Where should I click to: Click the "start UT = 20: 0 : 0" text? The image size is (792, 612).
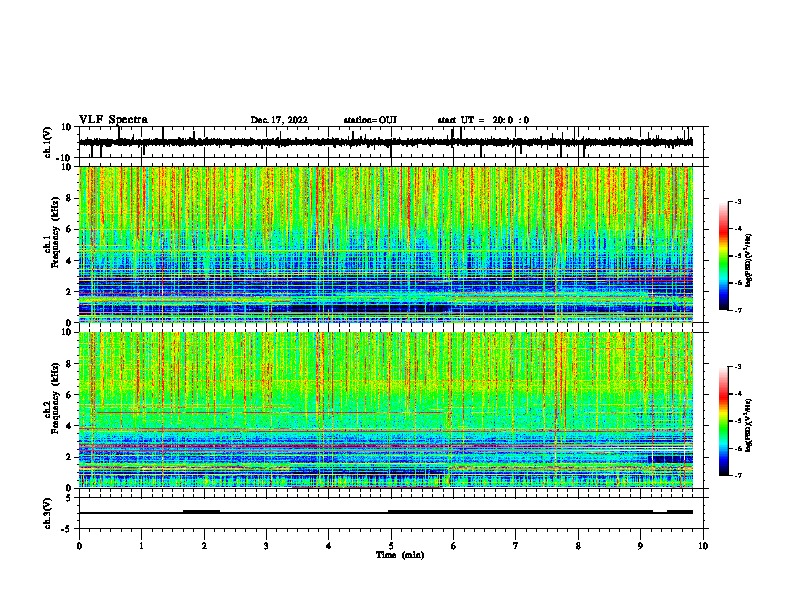[x=483, y=120]
